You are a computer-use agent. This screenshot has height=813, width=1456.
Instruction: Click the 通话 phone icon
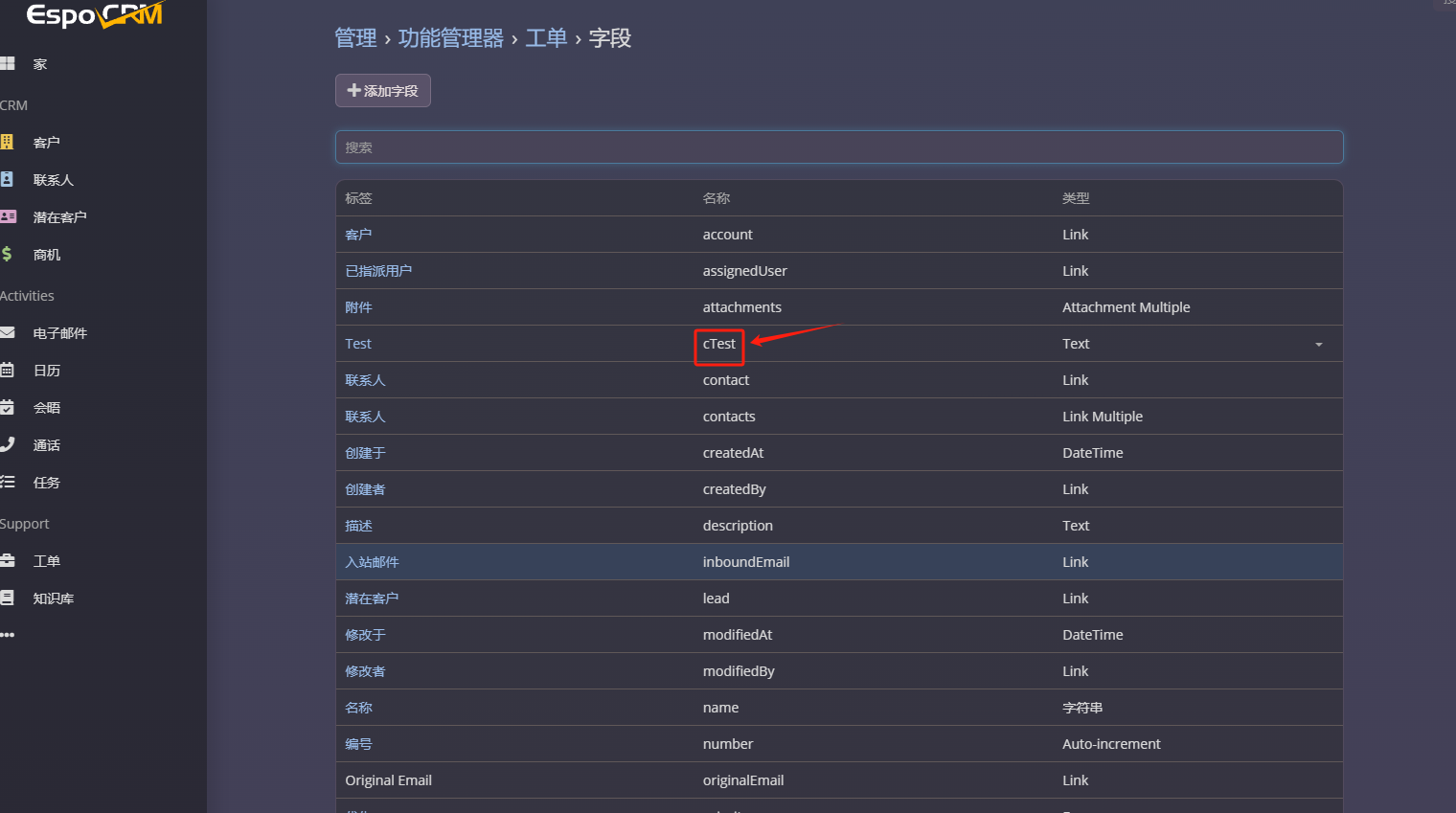(8, 445)
